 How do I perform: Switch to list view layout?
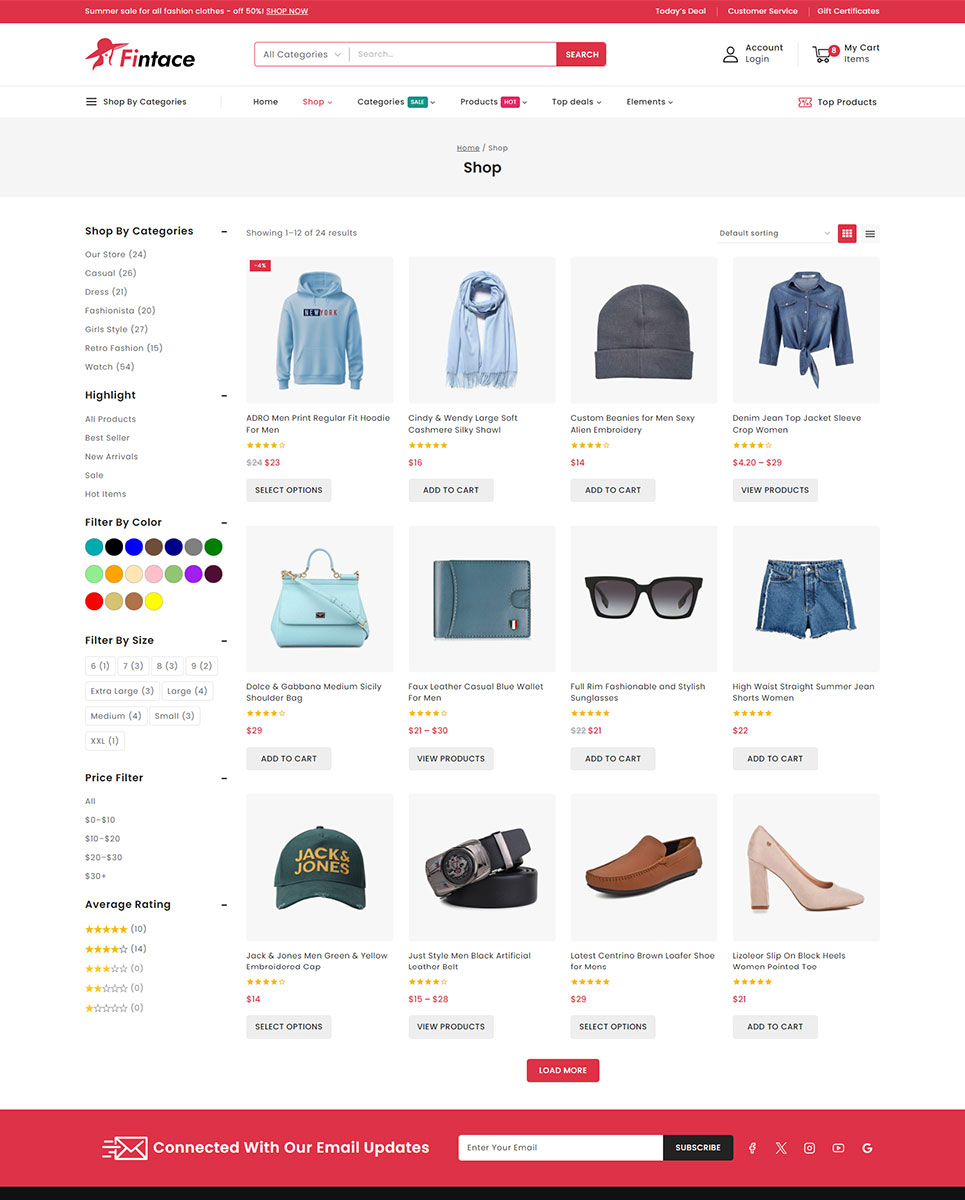pyautogui.click(x=870, y=233)
